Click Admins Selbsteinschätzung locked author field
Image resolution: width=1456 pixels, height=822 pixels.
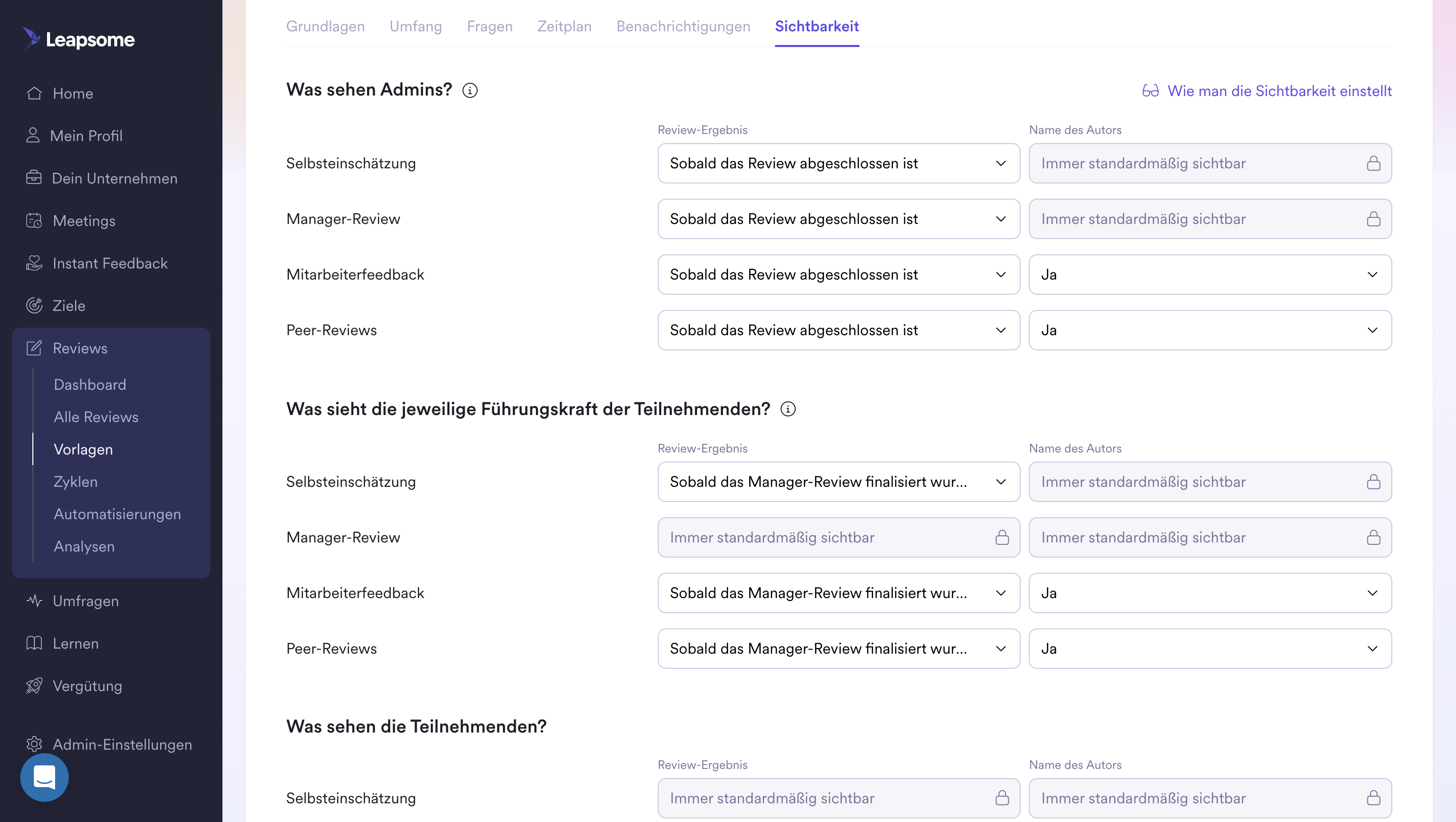pos(1210,163)
